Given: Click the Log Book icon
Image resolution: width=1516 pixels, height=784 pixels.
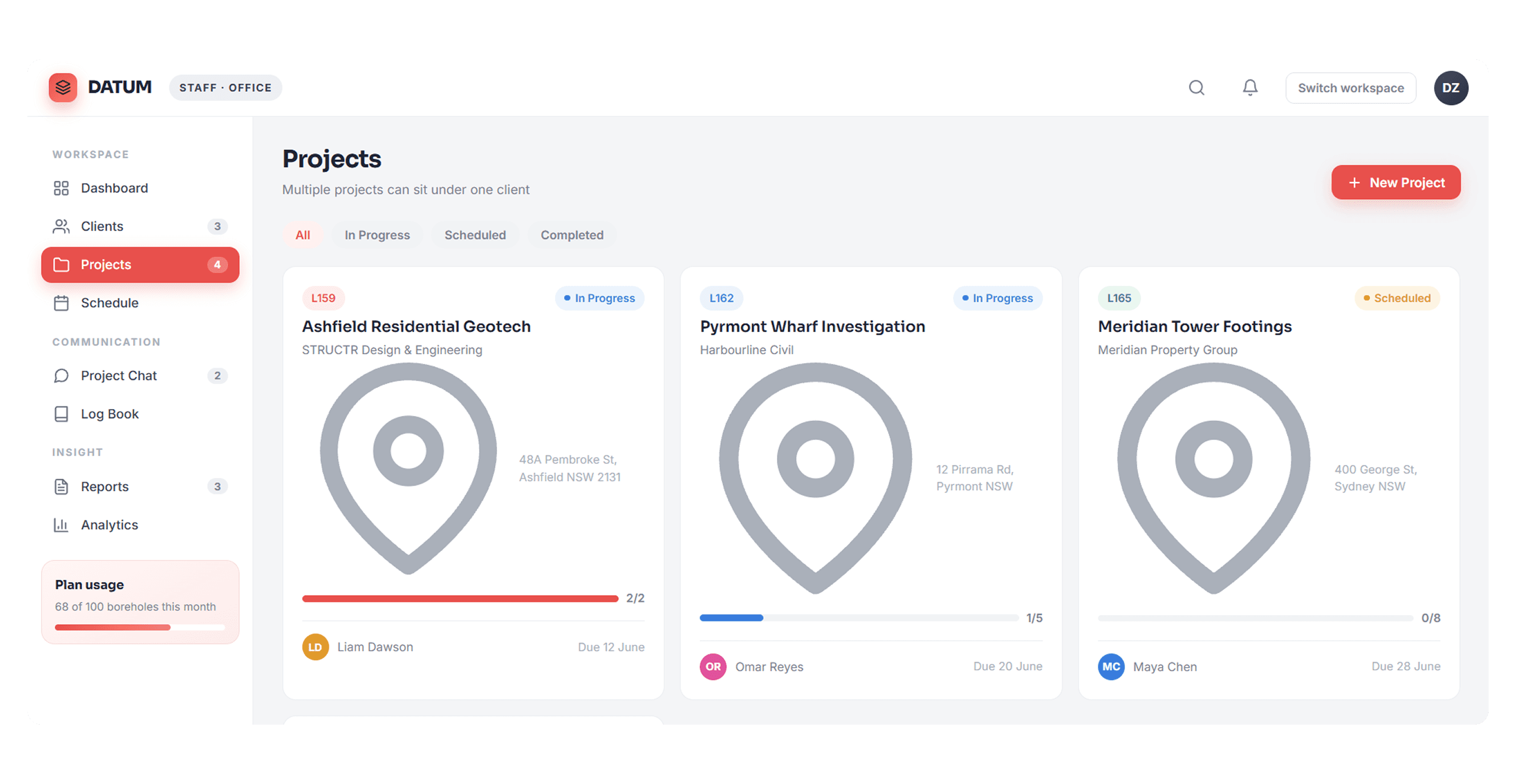Looking at the screenshot, I should 61,414.
